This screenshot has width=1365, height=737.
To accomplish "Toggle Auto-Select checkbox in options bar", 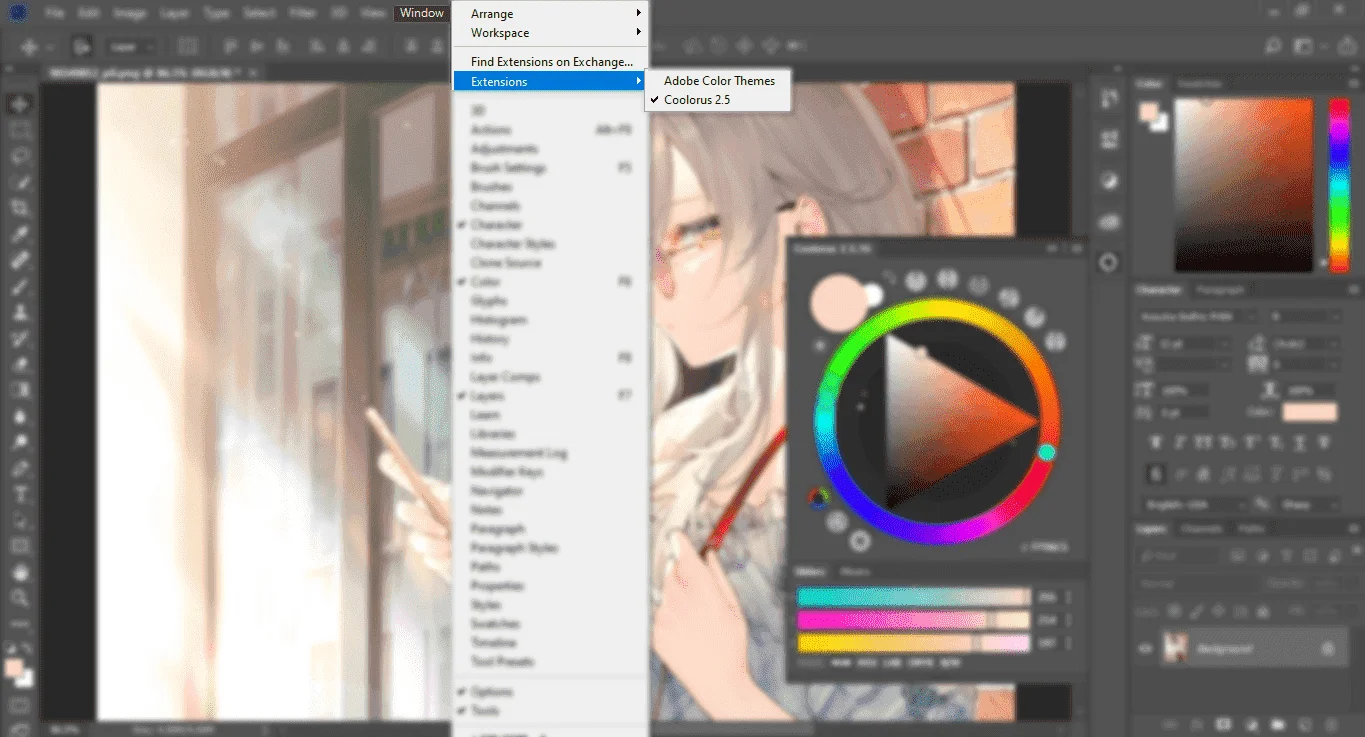I will tap(83, 46).
